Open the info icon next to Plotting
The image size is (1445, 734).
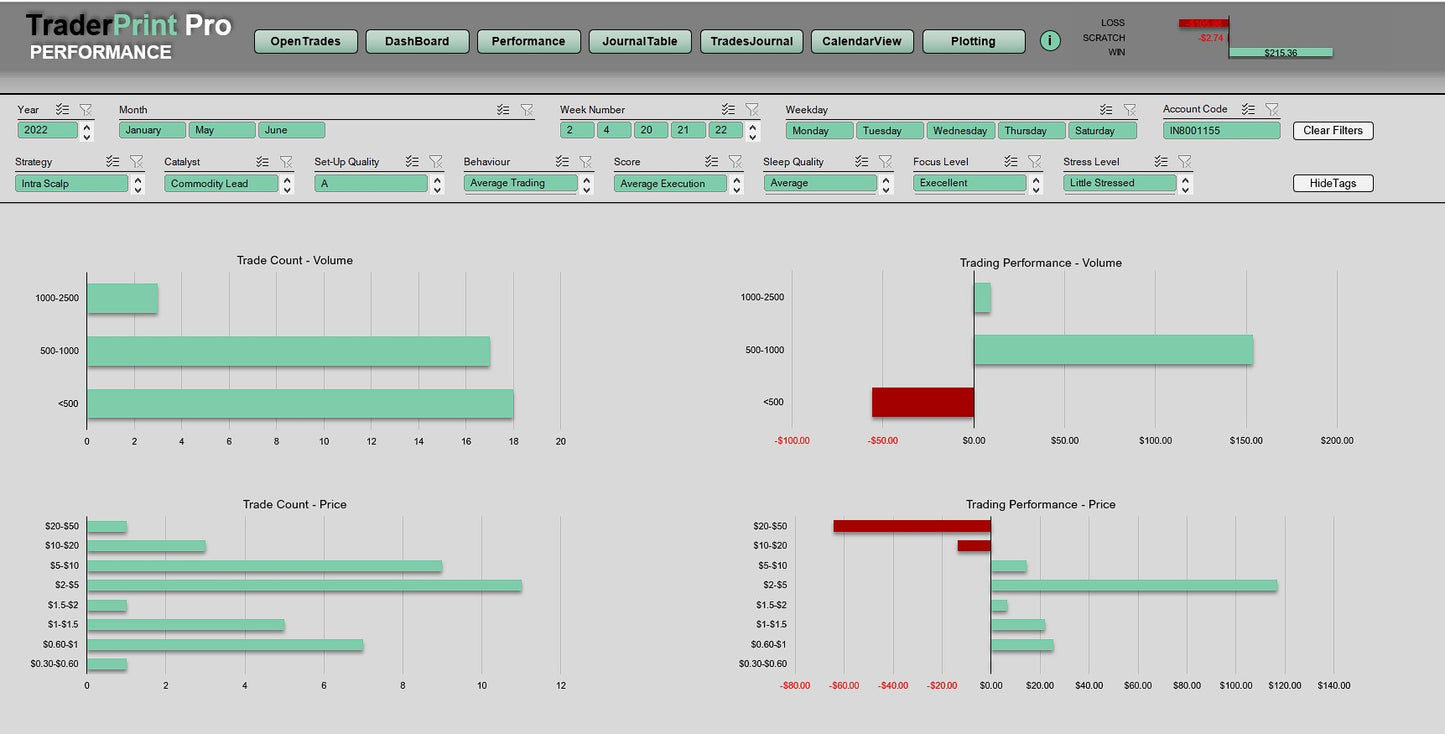[x=1049, y=41]
